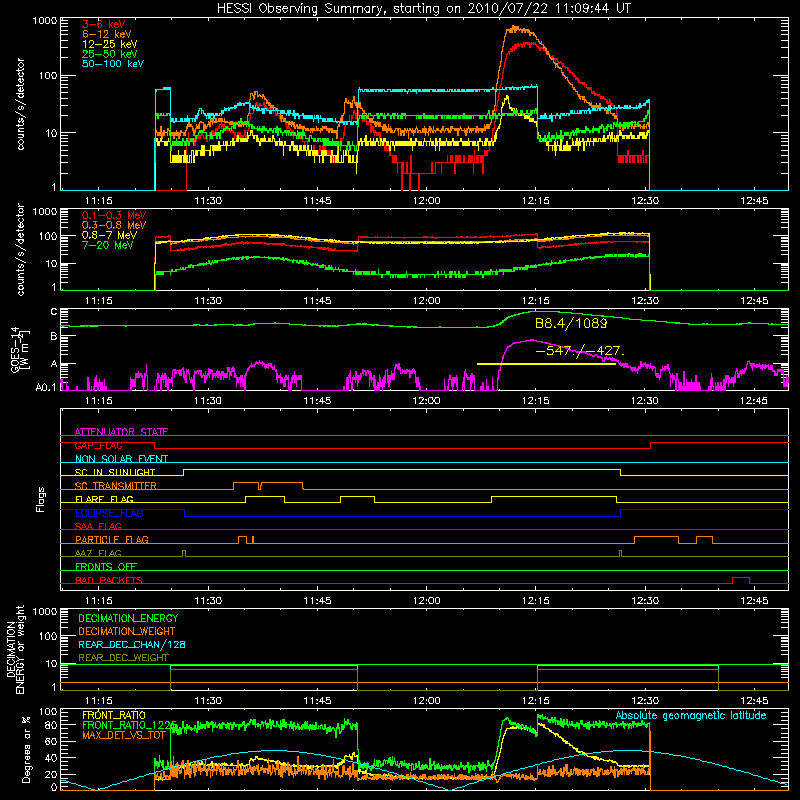800x800 pixels.
Task: Select the ECLIPSE_FLAG label
Action: pos(109,513)
